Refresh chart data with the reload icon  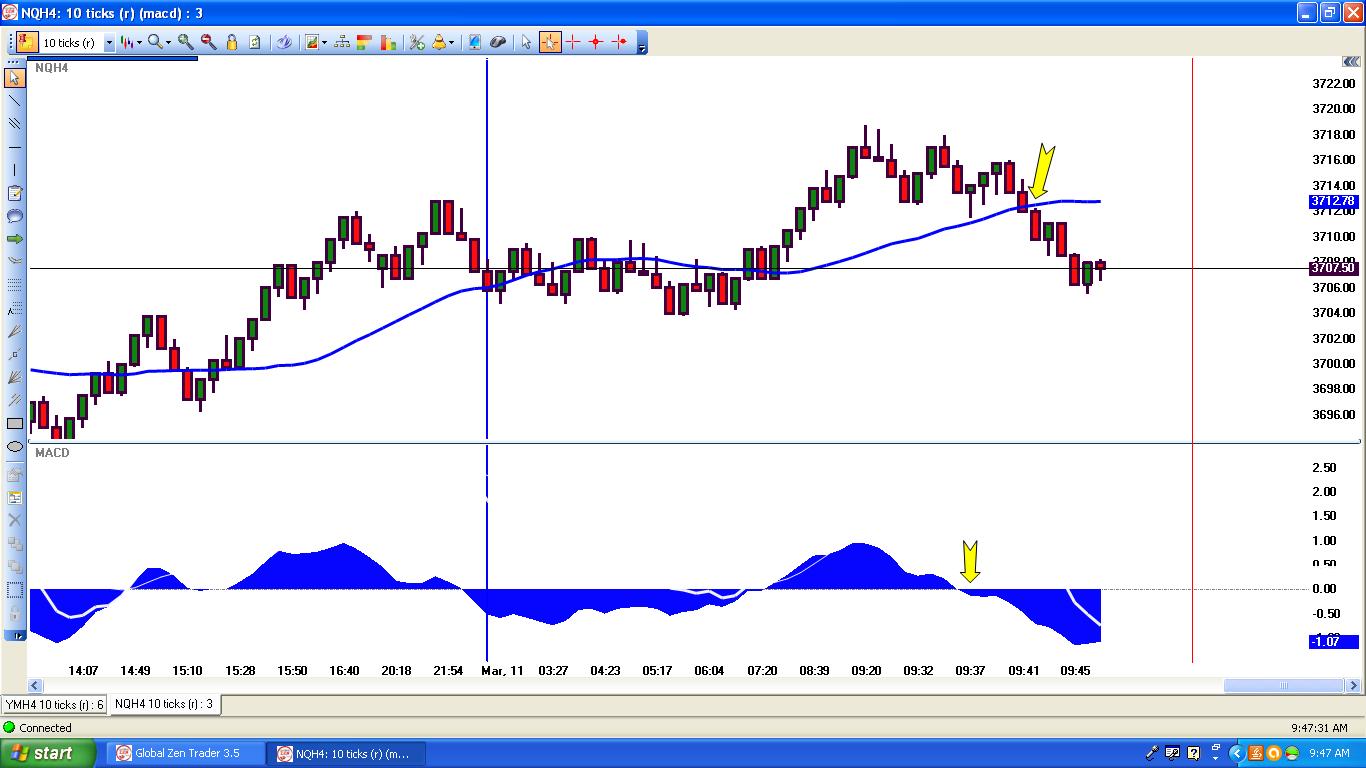(x=255, y=42)
